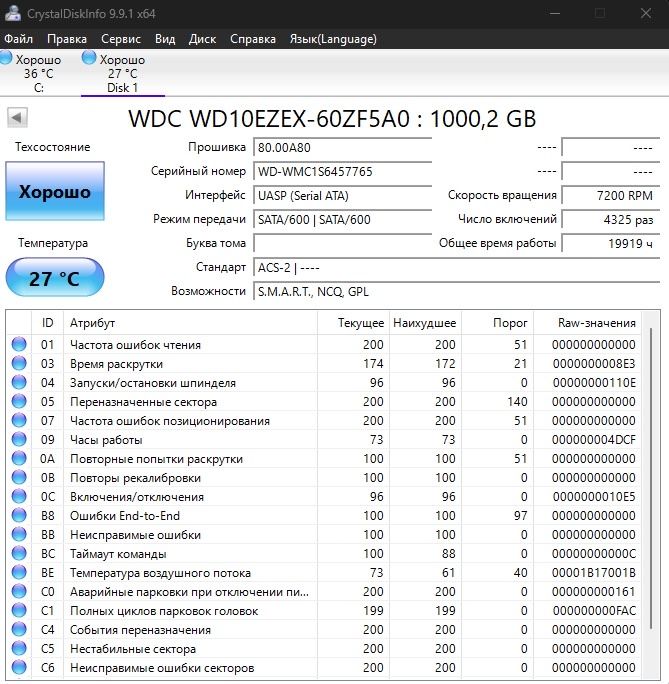The width and height of the screenshot is (669, 684).
Task: Click the previous disk arrow button
Action: (17, 117)
